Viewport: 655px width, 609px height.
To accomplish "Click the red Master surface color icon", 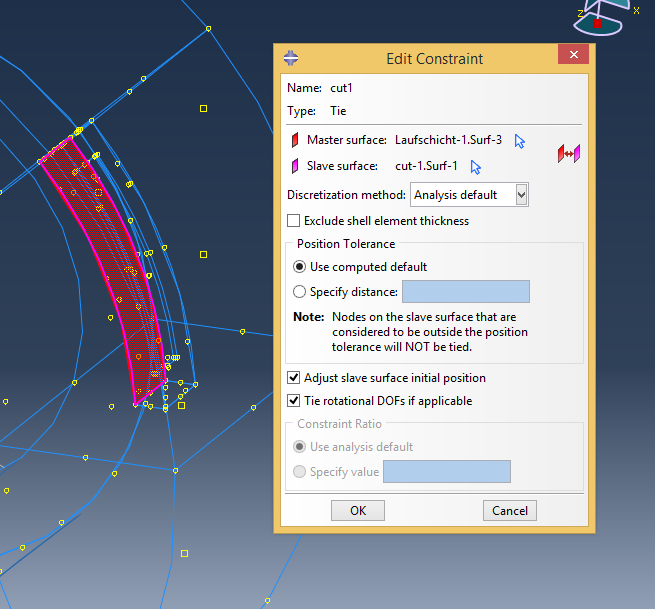I will [x=295, y=140].
